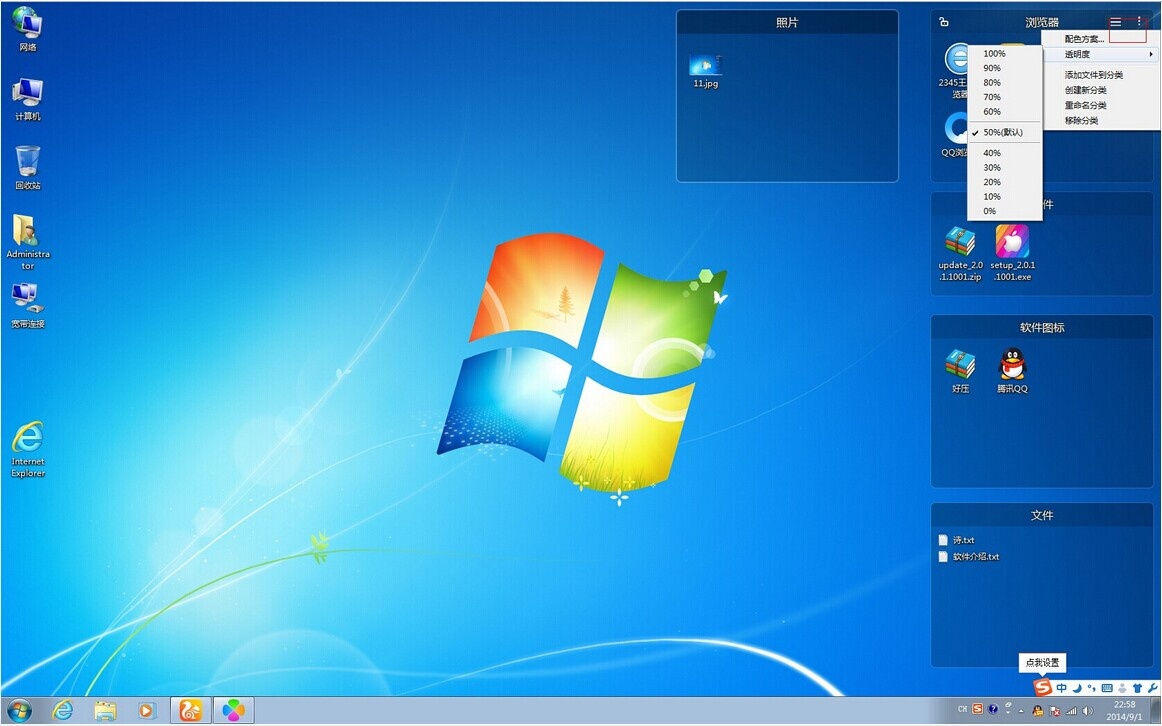The width and height of the screenshot is (1162, 726).
Task: Click the QQ tray icon
Action: [x=1038, y=710]
